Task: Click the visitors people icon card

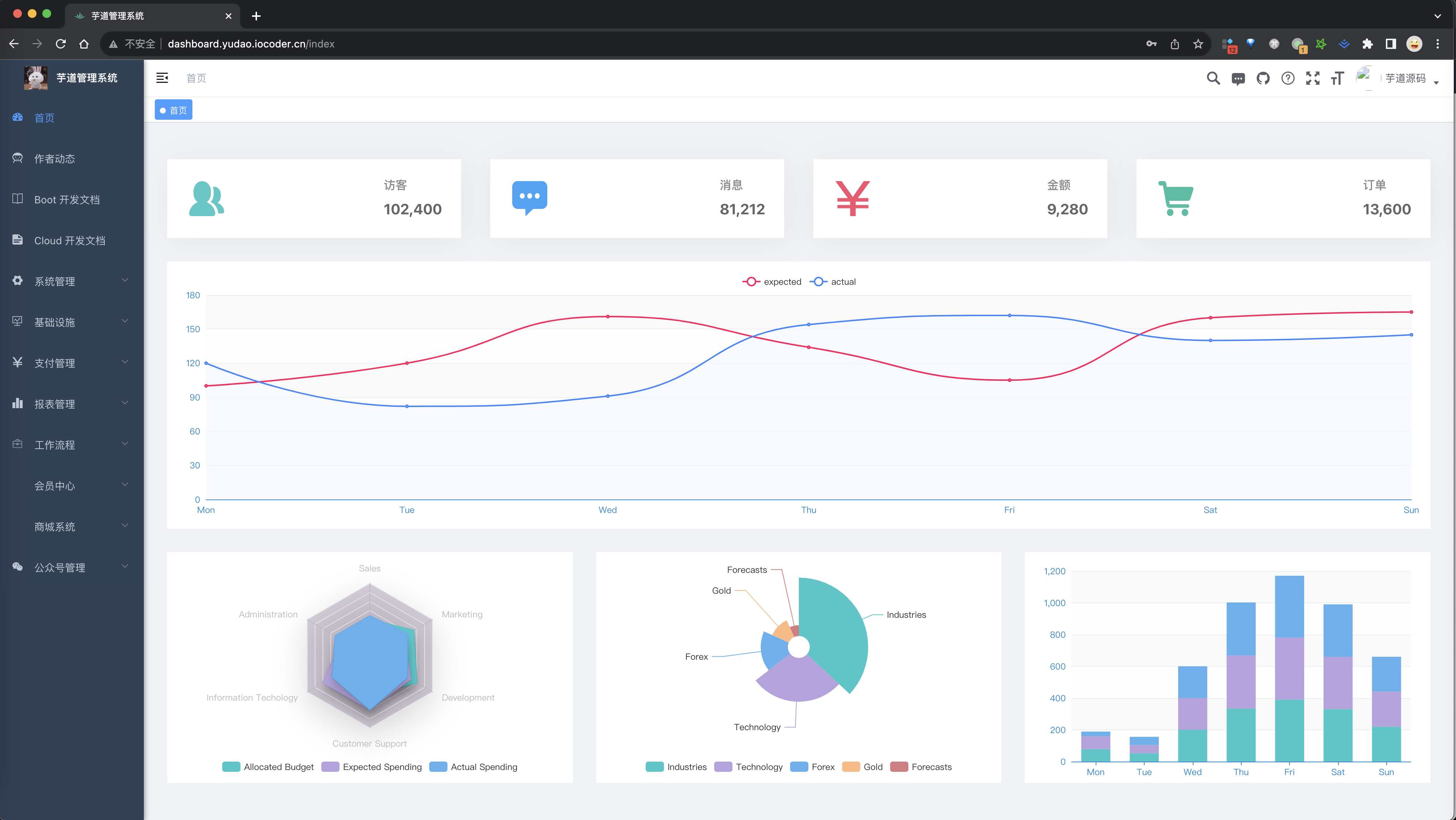Action: click(x=206, y=198)
